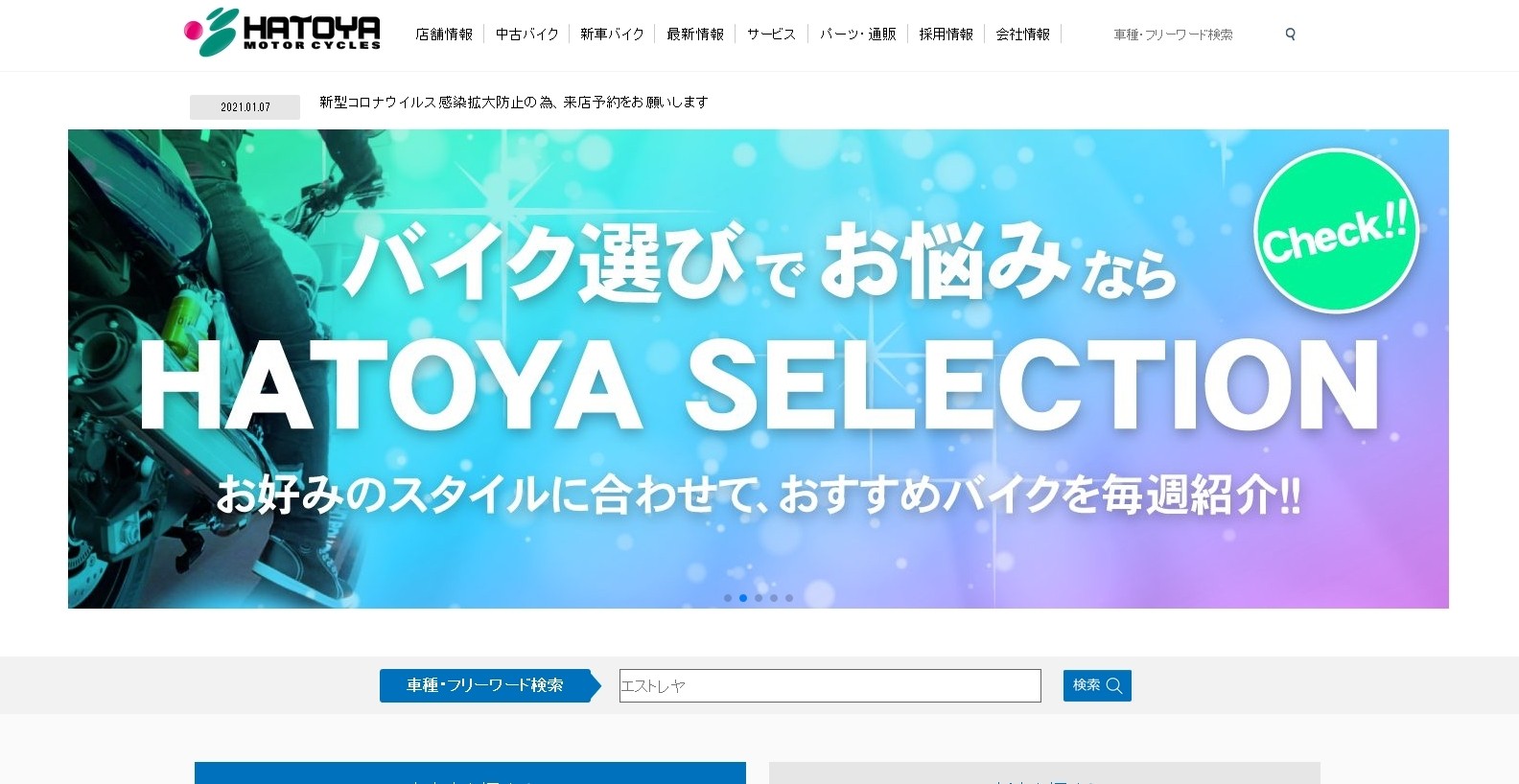Open the 採用情報 page
1519x784 pixels.
(946, 35)
